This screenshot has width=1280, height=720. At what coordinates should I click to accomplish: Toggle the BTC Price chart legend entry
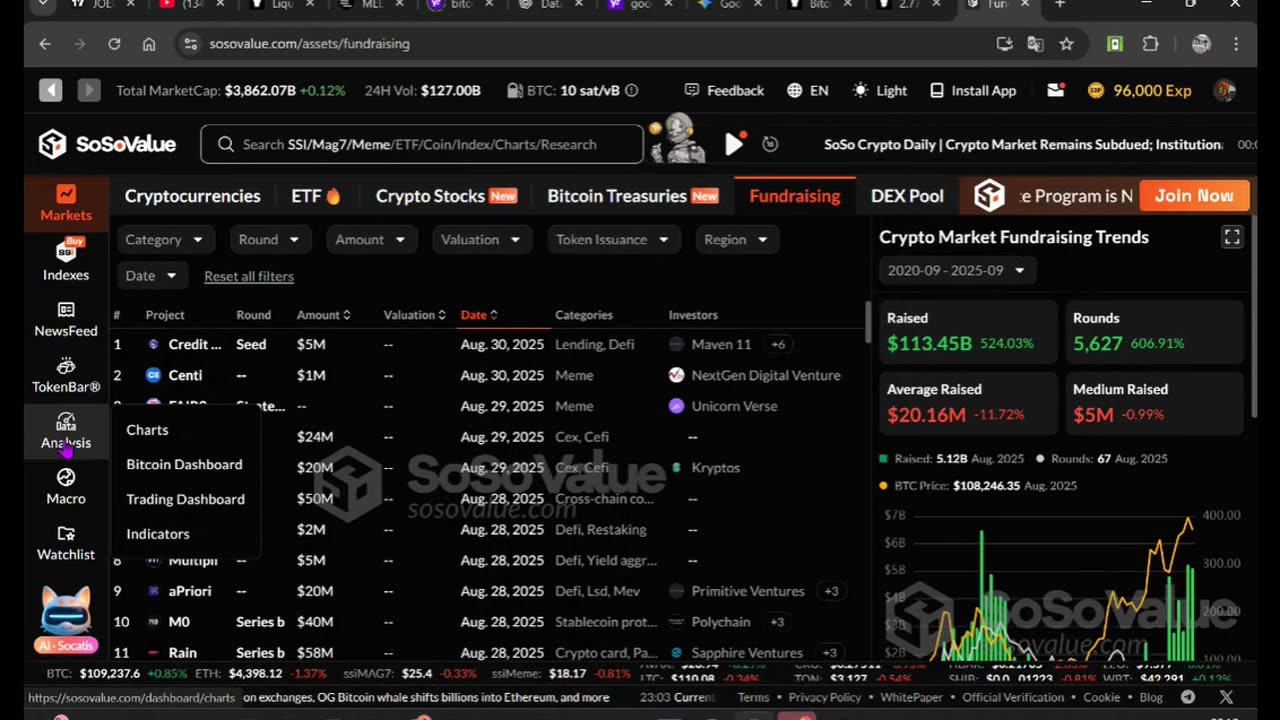pos(978,485)
